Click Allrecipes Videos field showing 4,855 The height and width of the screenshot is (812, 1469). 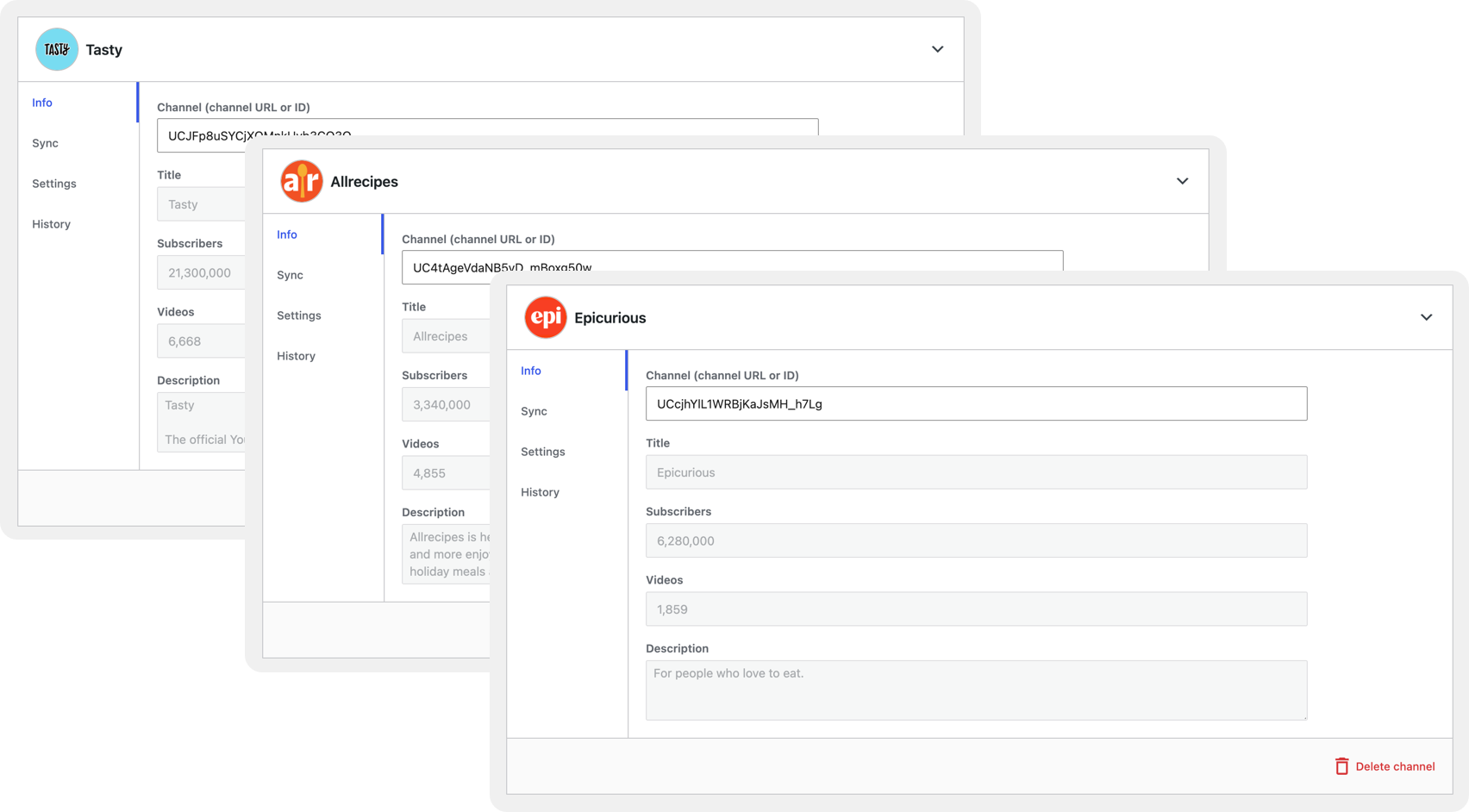coord(446,473)
